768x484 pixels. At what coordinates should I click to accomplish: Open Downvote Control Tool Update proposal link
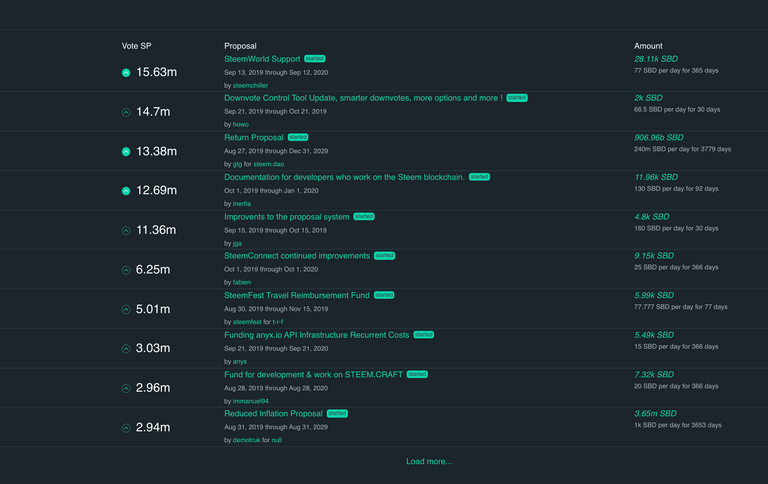pos(363,98)
